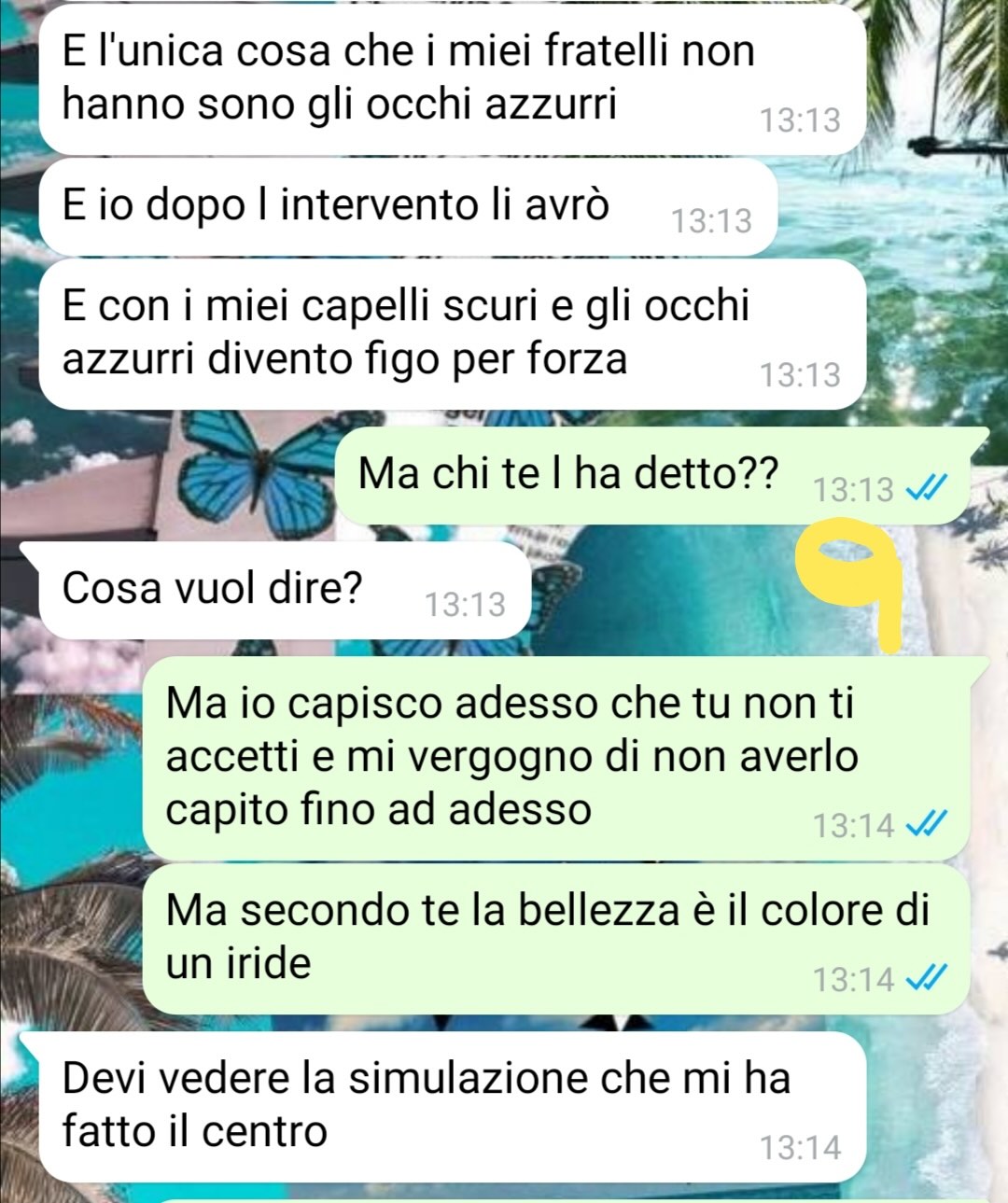Select outgoing message 'Ma chi te l ha detto??'

(x=662, y=476)
